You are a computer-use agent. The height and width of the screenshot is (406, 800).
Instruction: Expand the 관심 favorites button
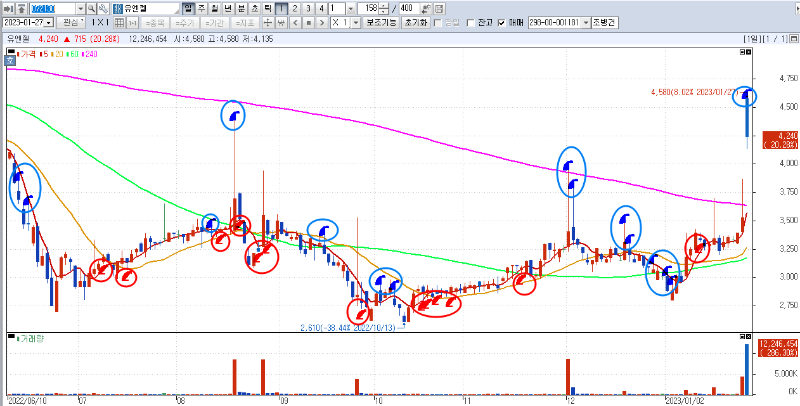click(x=71, y=23)
